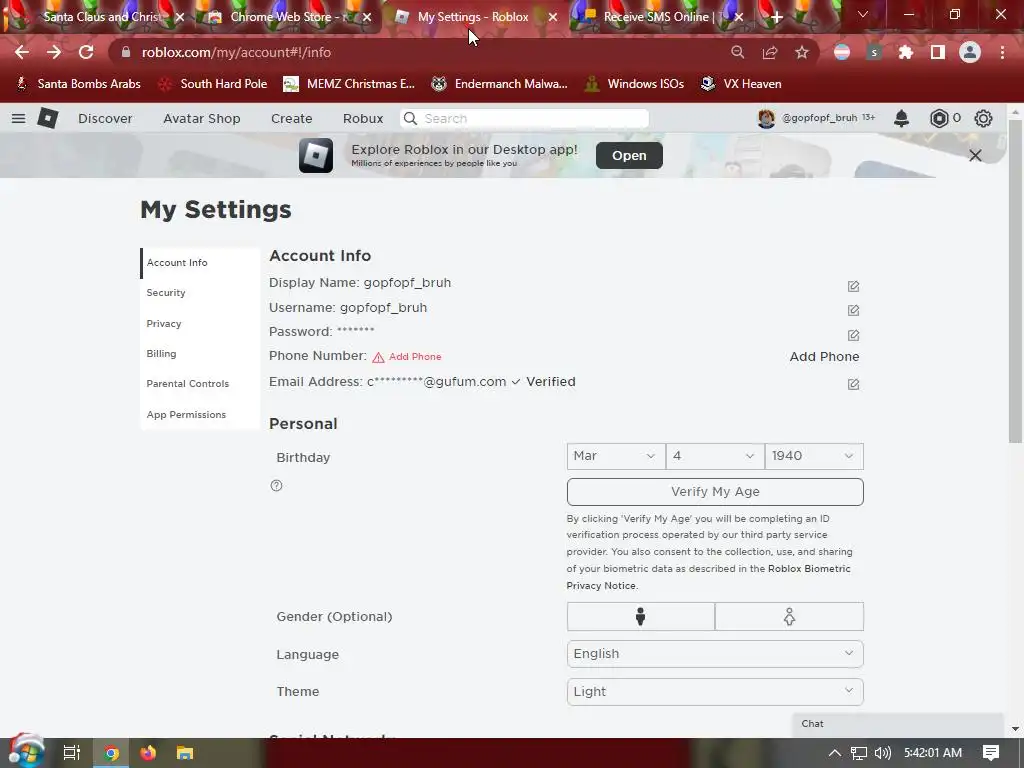Dismiss desktop app banner X
Screen dimensions: 1024x768
(975, 155)
